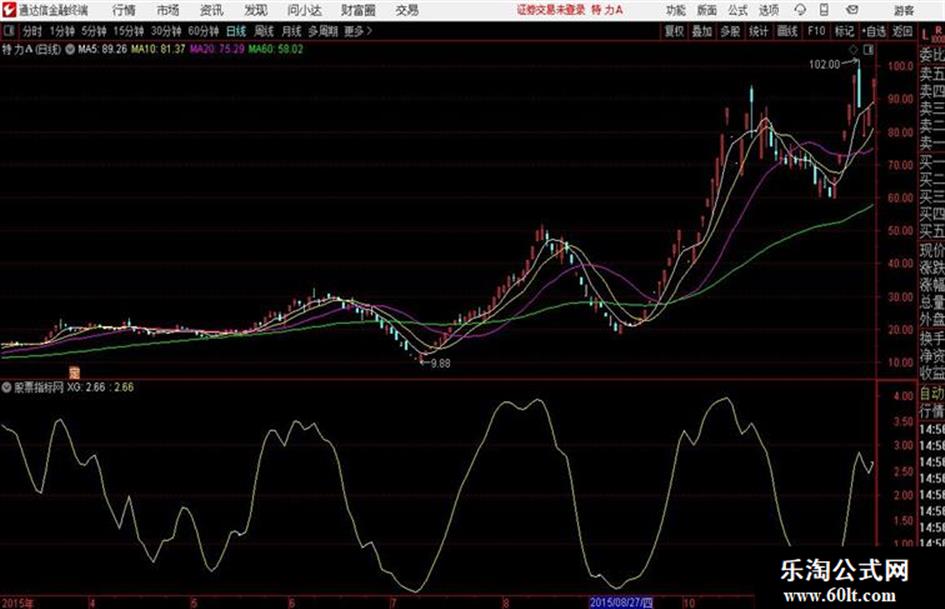The height and width of the screenshot is (609, 945).
Task: Open the mail envelope icon
Action: click(x=852, y=10)
